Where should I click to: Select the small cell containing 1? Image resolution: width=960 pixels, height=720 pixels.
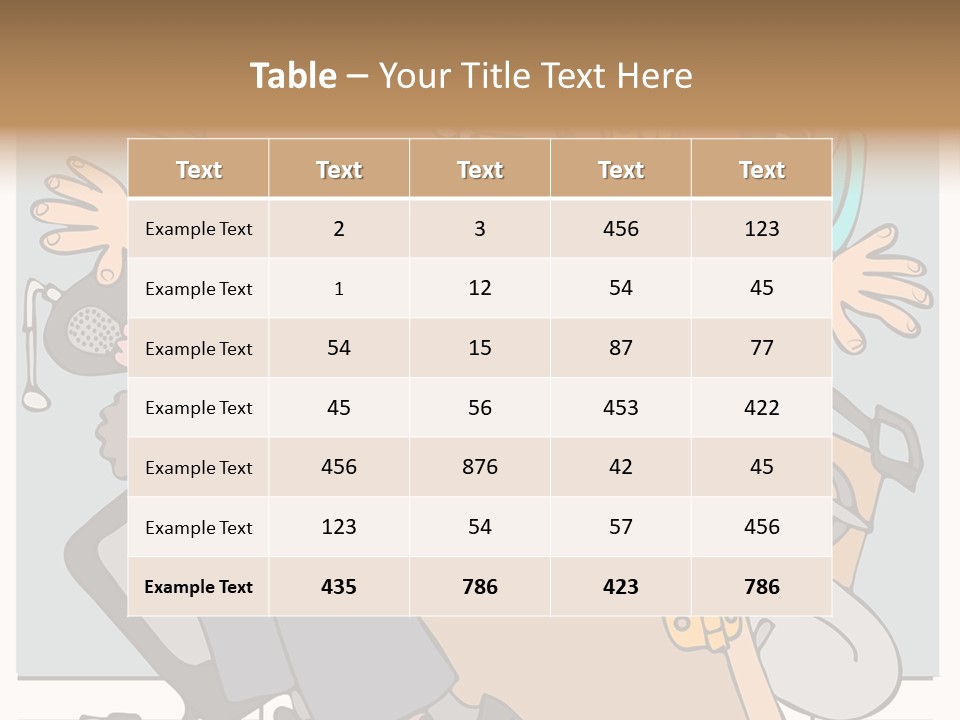click(339, 289)
